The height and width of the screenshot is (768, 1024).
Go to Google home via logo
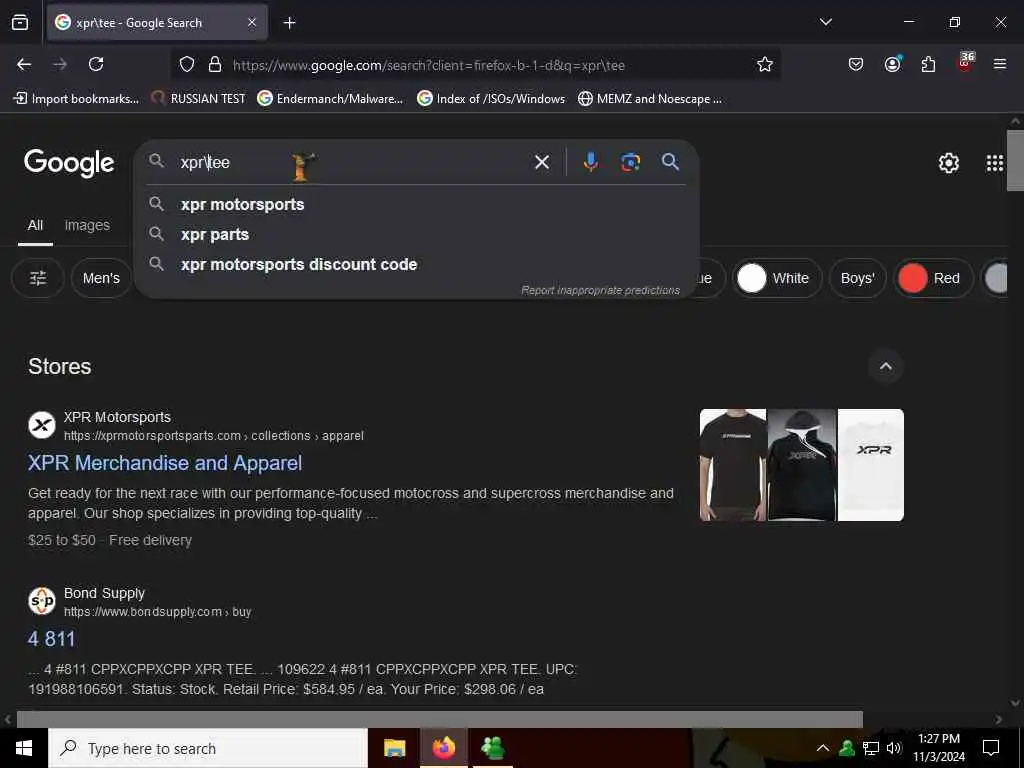point(69,163)
